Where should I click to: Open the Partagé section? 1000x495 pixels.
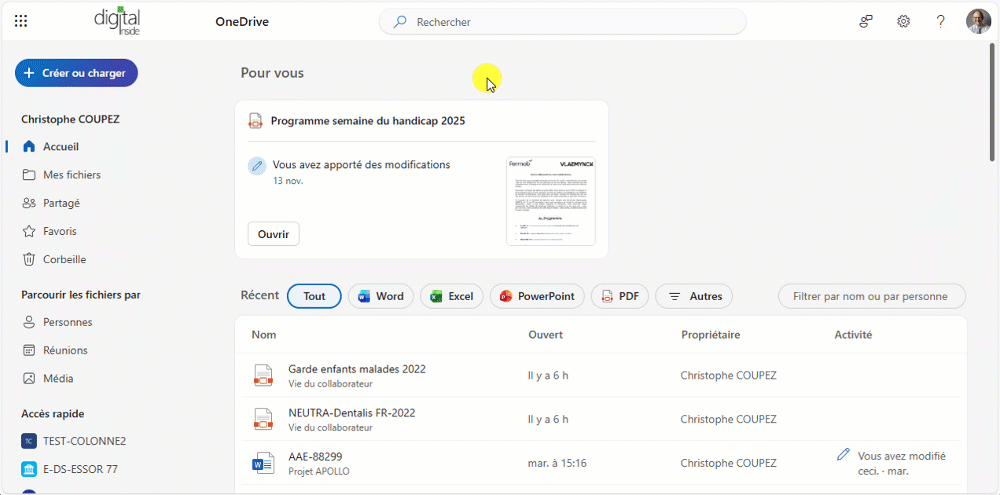[x=61, y=203]
